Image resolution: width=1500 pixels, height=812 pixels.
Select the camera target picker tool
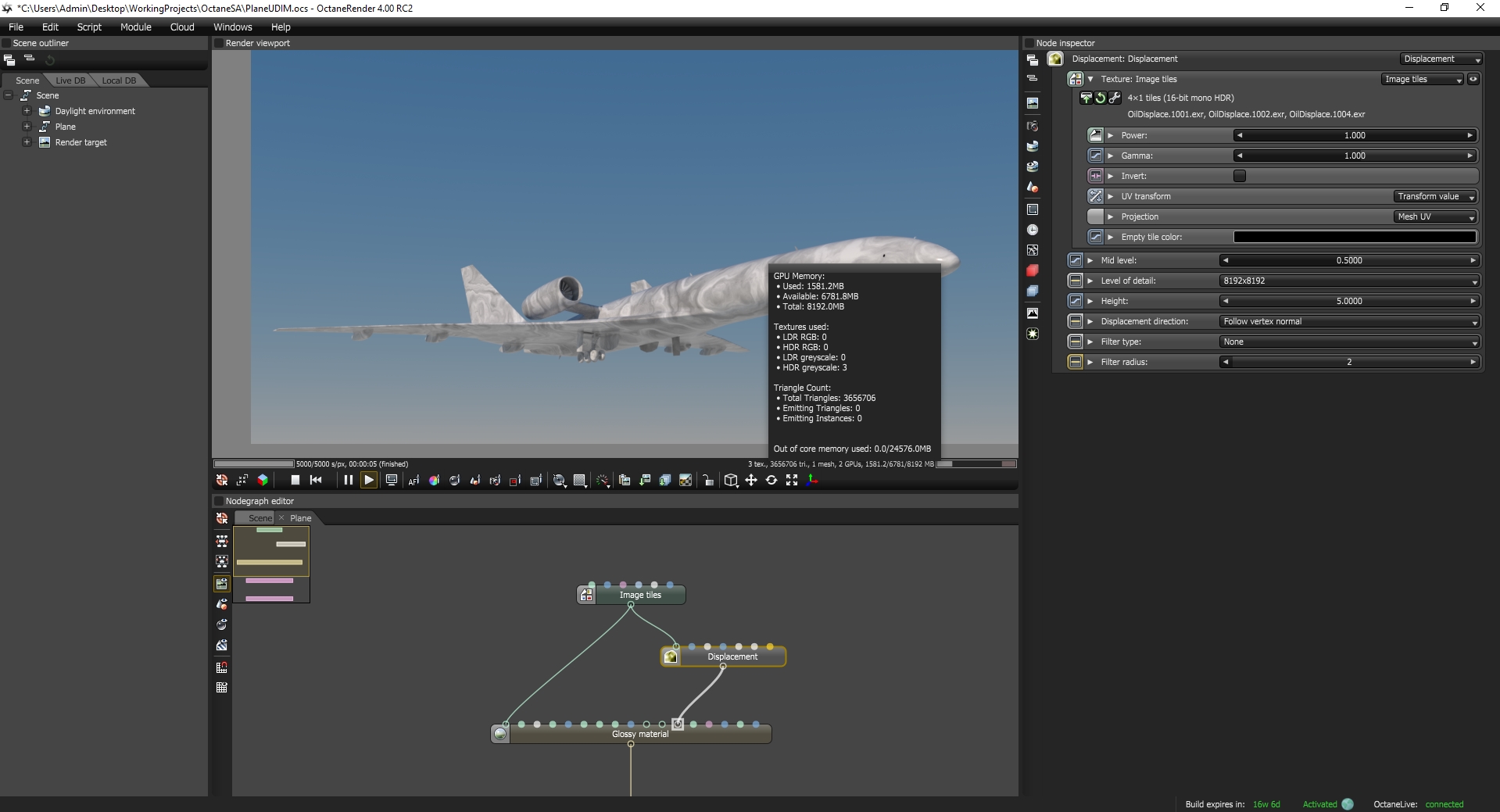(495, 480)
